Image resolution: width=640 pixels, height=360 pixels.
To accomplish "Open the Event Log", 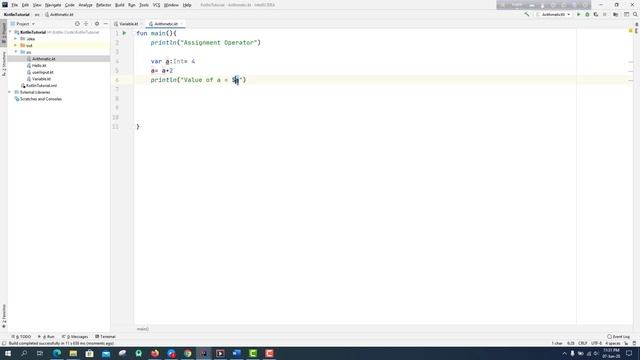I will 619,337.
